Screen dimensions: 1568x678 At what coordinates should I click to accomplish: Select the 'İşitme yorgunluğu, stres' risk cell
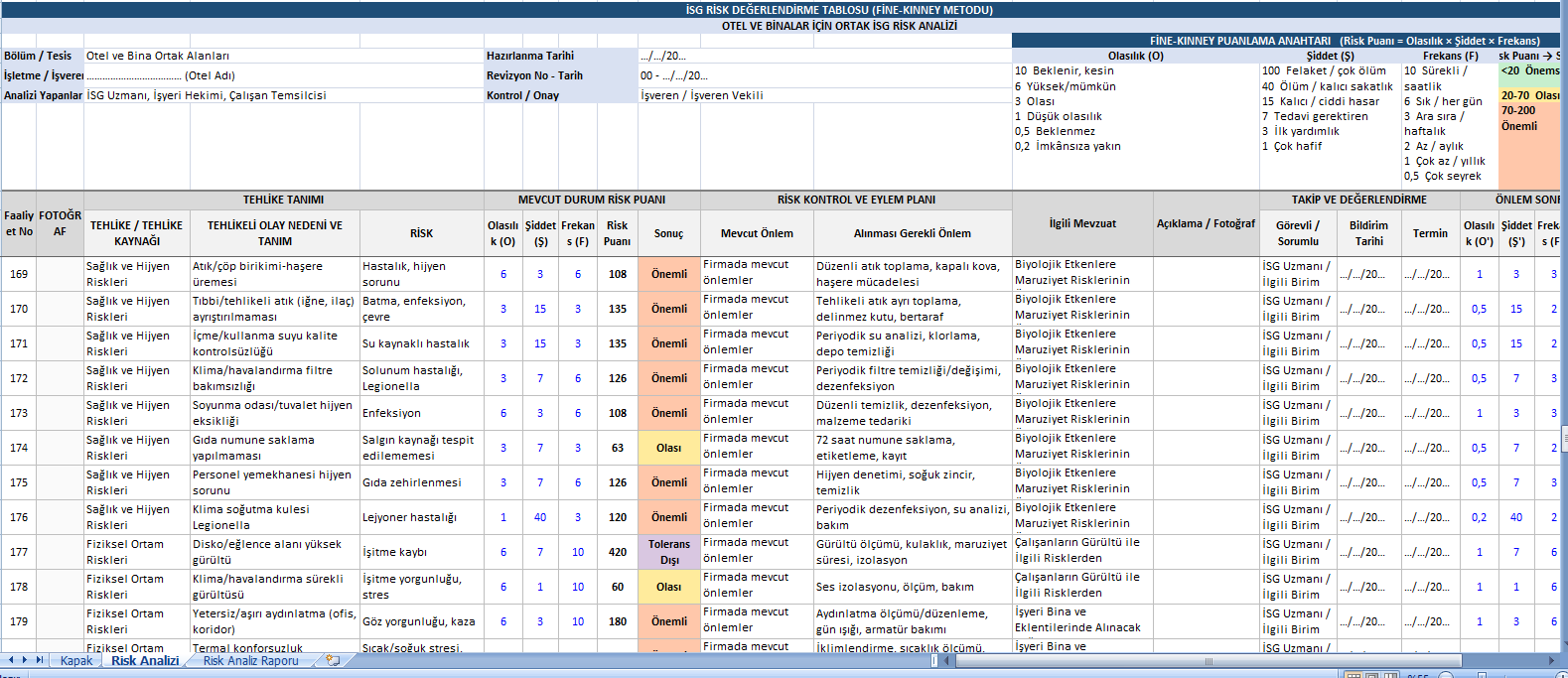[421, 587]
